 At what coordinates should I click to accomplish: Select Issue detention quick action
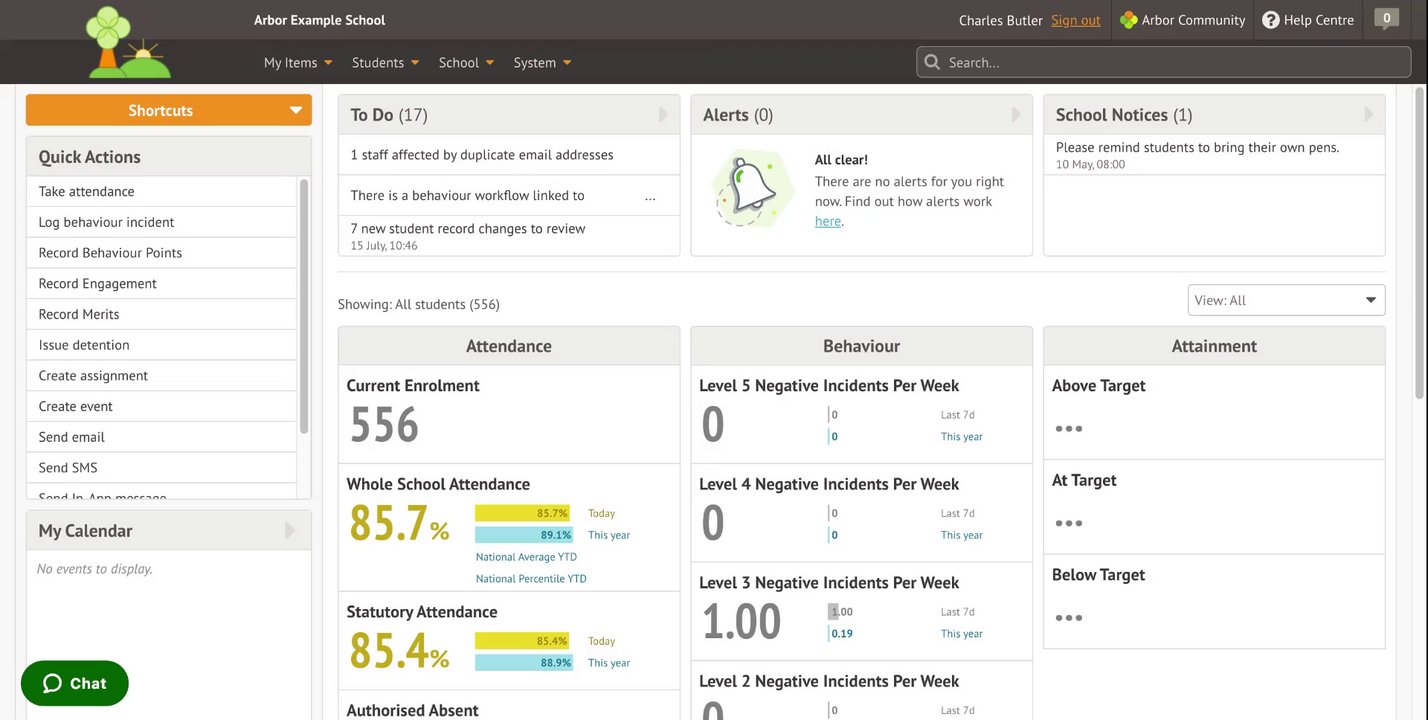162,345
